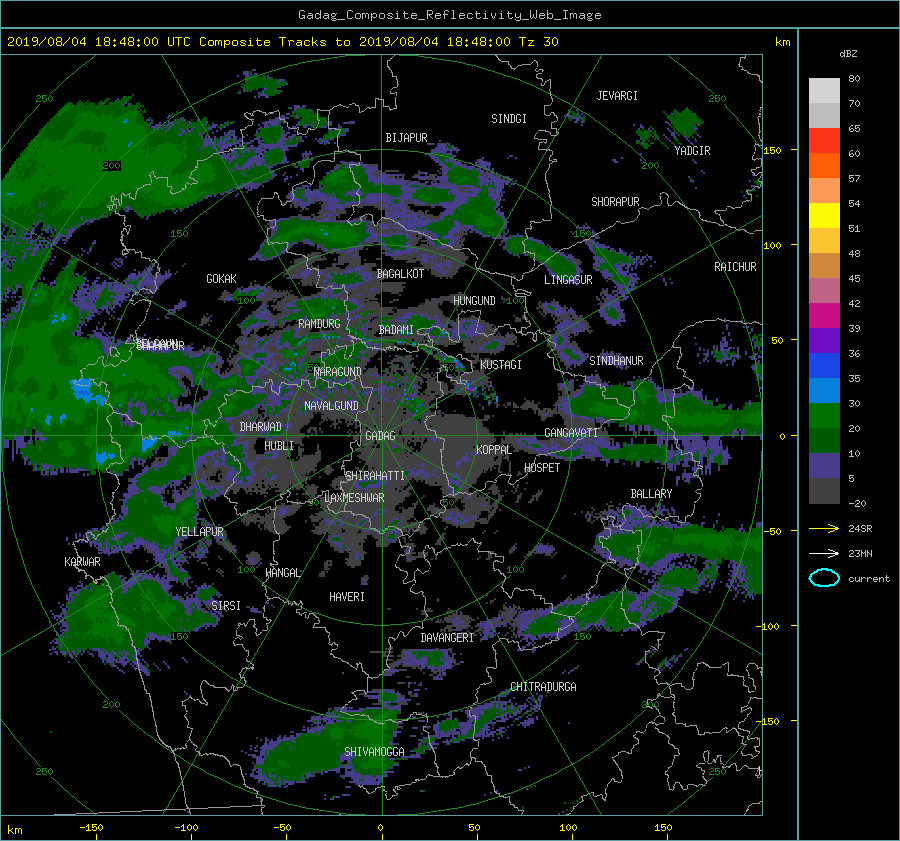Click the NARAGUND label

pyautogui.click(x=337, y=372)
